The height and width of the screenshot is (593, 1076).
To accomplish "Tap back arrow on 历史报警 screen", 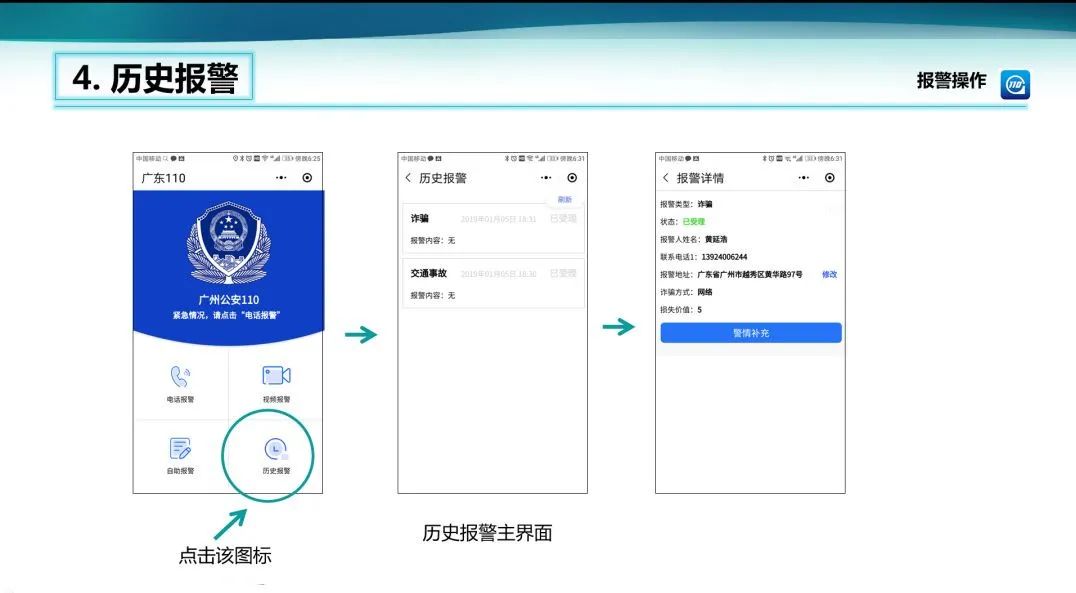I will point(408,178).
